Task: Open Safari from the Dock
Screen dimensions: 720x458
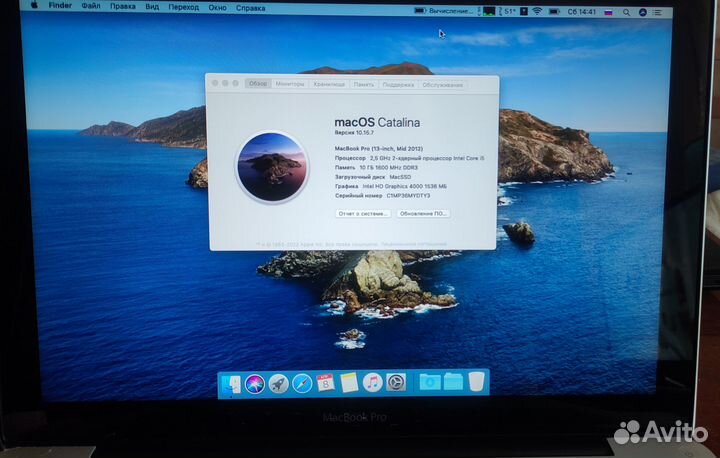Action: [302, 383]
